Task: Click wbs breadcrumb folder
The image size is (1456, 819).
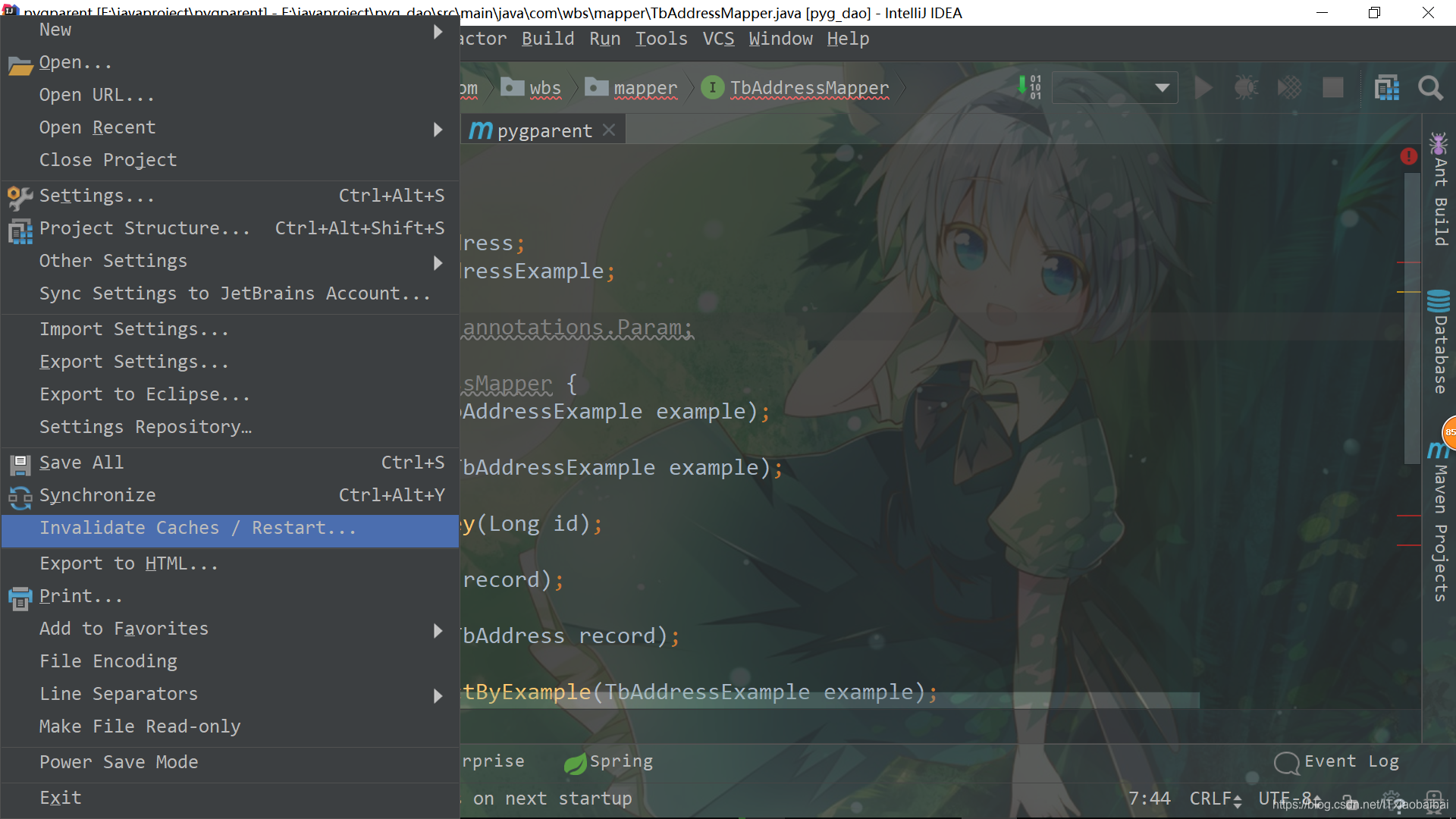Action: point(532,88)
